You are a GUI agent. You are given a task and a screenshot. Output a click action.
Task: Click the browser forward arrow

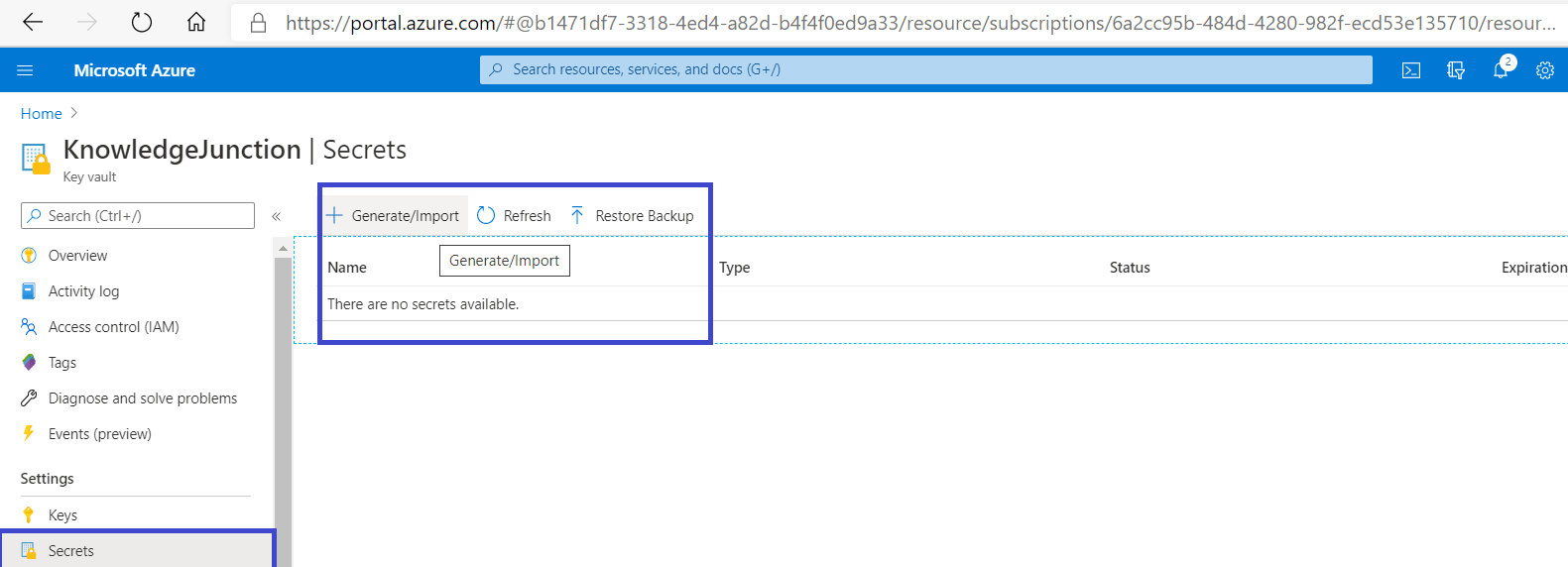pyautogui.click(x=87, y=22)
